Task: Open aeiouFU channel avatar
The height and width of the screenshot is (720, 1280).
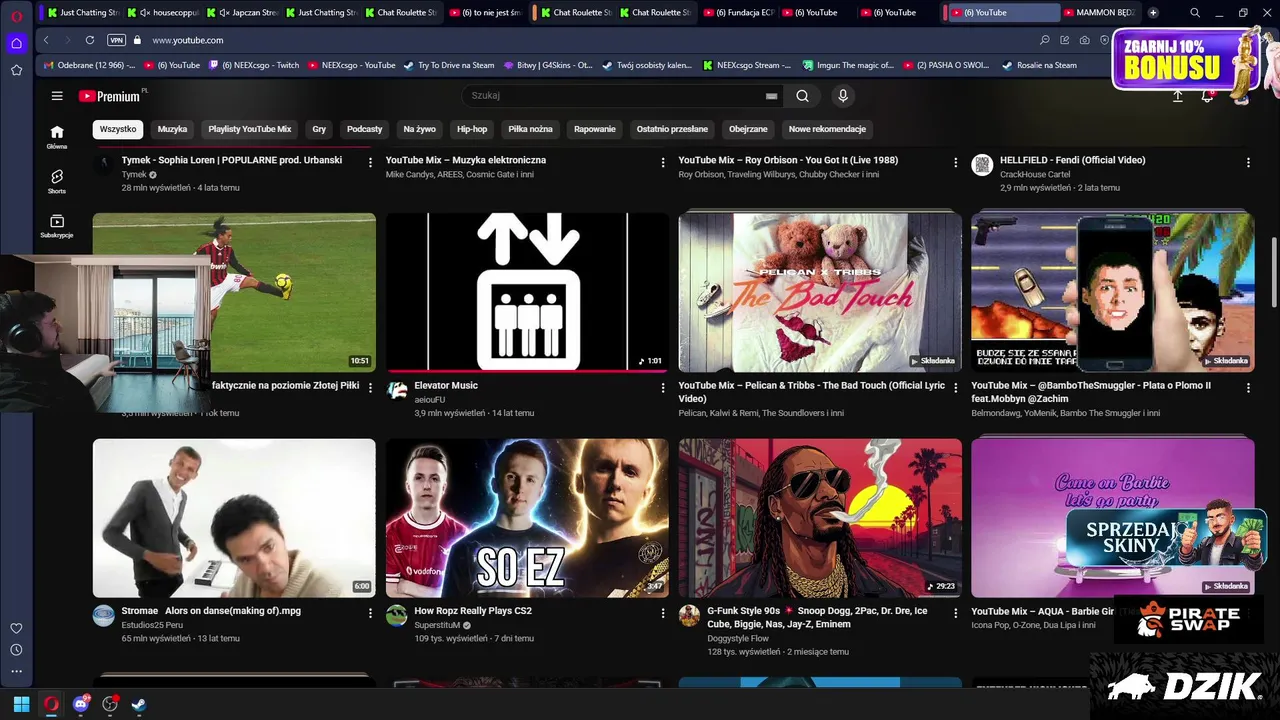Action: pos(397,390)
